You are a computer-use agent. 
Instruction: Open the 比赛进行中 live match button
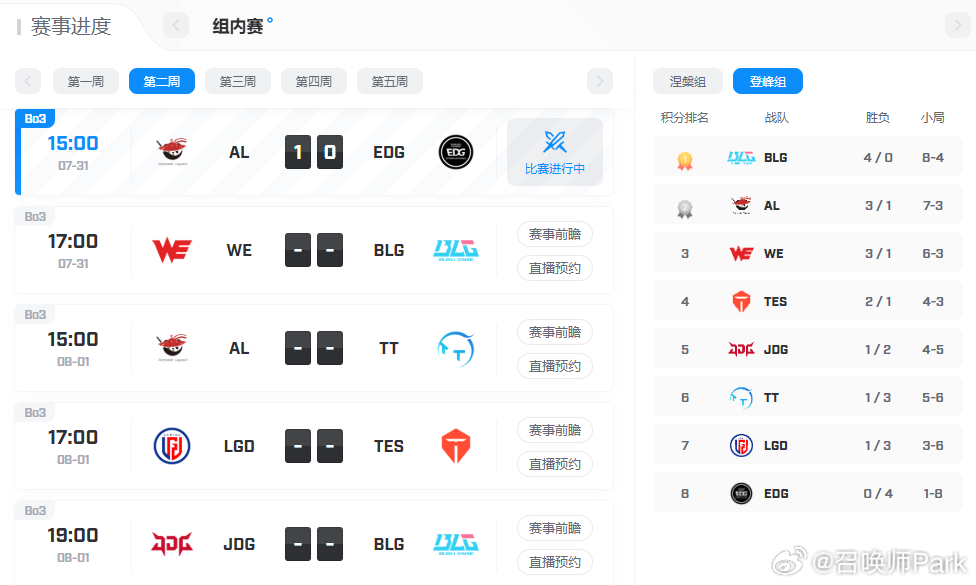point(555,152)
